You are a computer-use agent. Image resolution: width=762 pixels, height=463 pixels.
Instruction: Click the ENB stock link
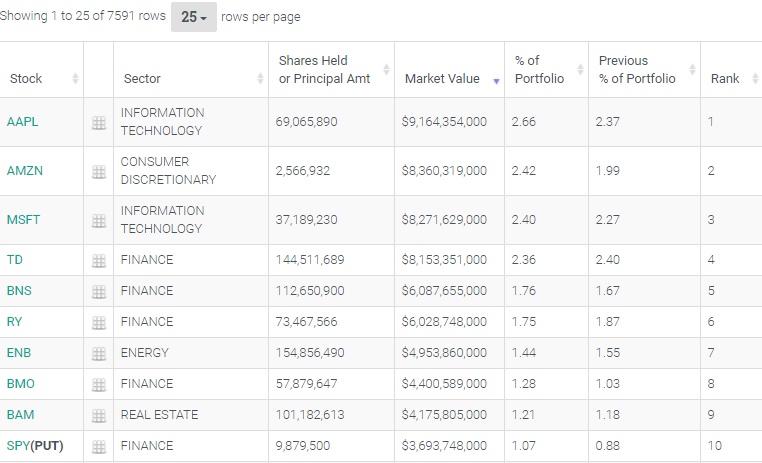point(19,353)
